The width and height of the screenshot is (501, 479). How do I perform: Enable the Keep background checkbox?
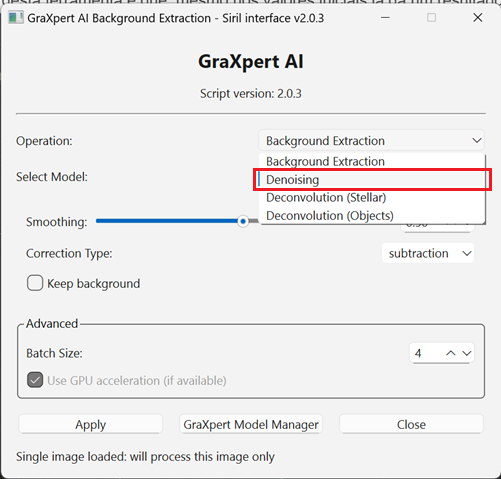35,283
